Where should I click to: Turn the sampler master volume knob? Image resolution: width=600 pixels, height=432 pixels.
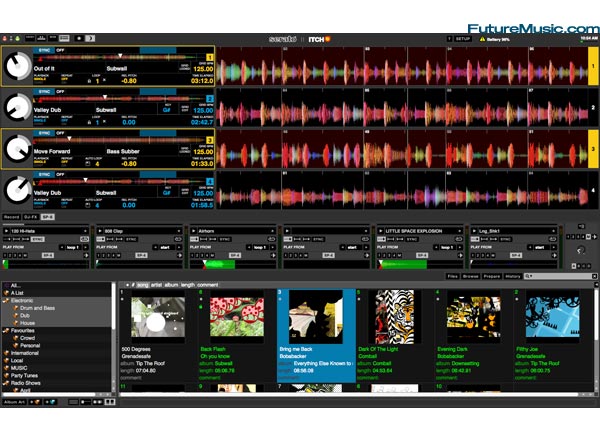581,251
